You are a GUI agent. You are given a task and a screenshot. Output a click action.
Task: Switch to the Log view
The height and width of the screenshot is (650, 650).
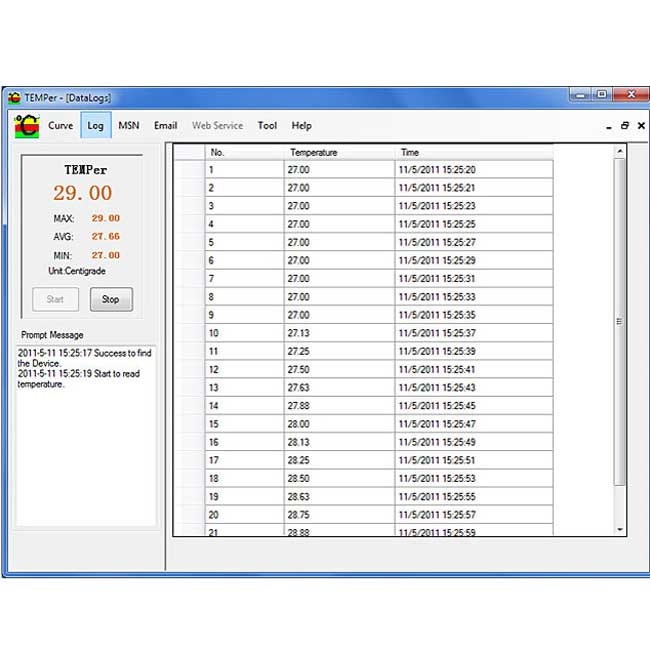tap(95, 126)
